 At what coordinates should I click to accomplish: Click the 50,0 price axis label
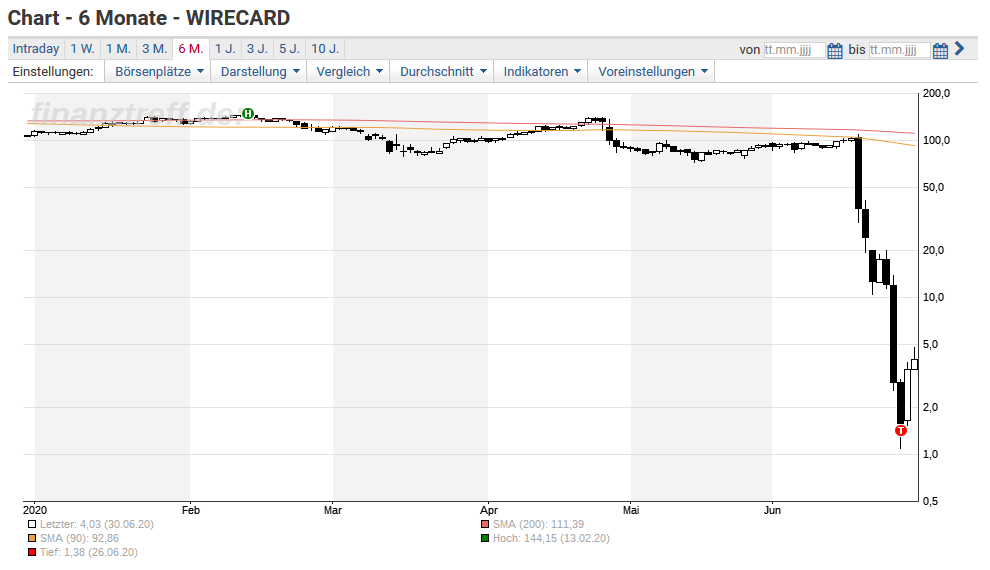(x=934, y=187)
